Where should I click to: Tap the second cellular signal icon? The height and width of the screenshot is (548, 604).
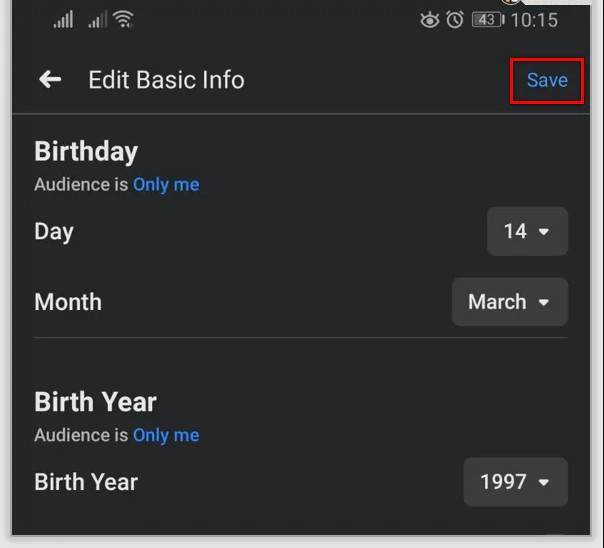point(97,20)
